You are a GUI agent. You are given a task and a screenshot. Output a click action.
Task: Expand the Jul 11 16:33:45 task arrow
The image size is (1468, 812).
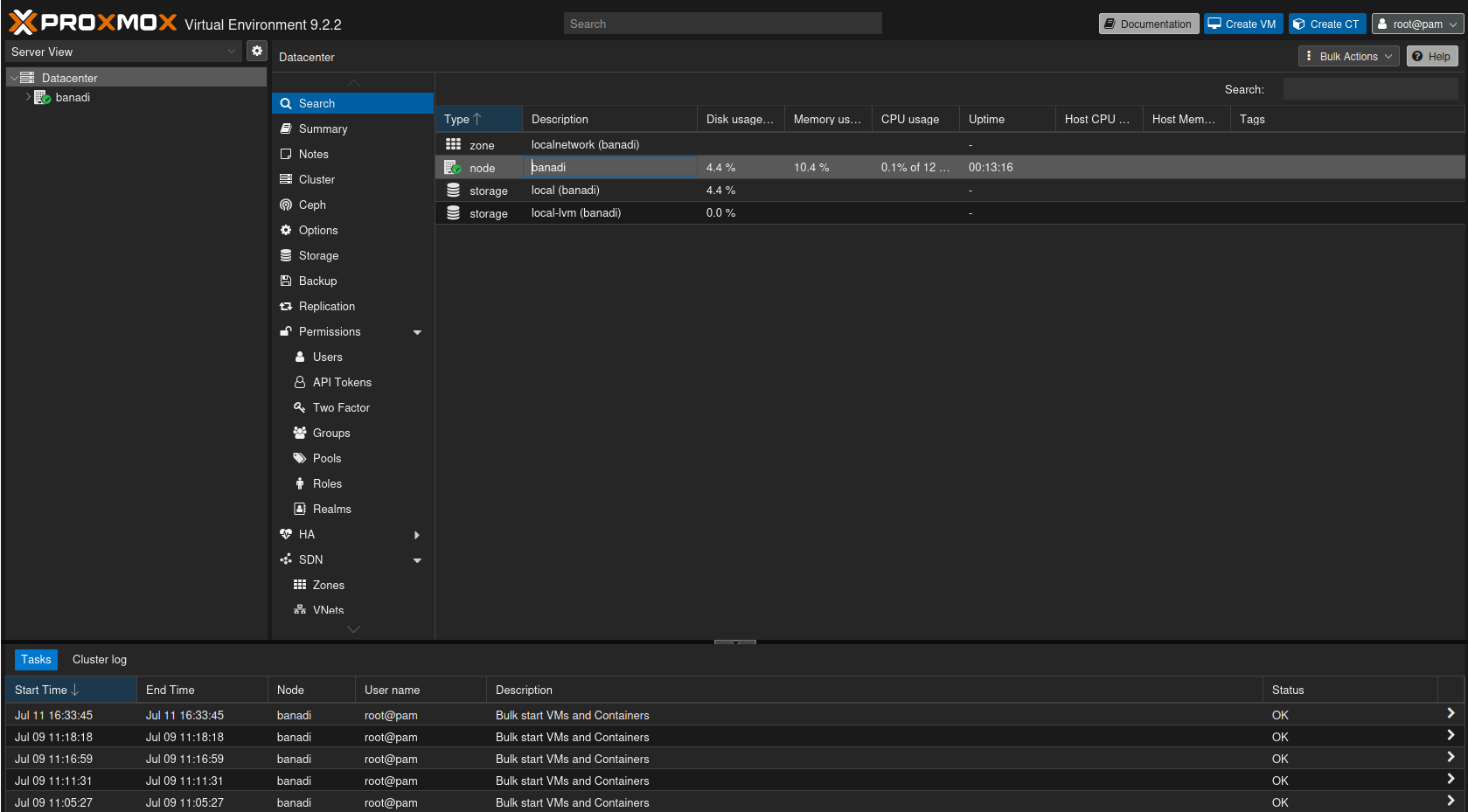pos(1451,713)
